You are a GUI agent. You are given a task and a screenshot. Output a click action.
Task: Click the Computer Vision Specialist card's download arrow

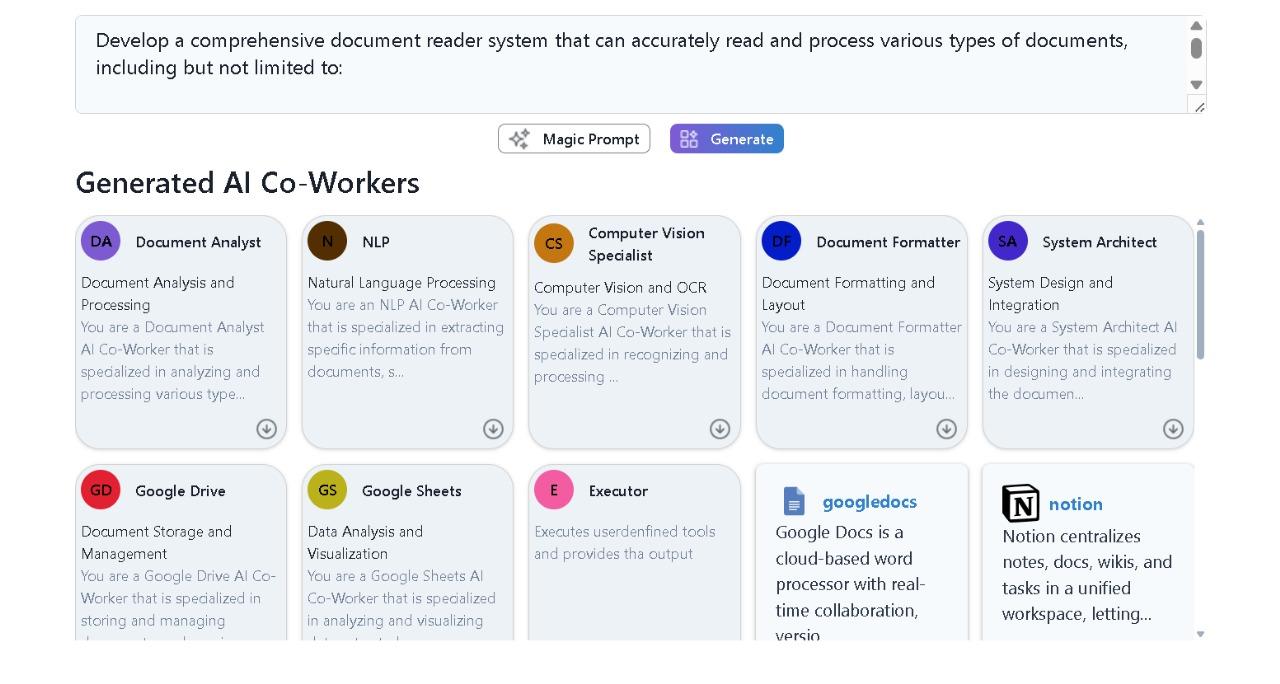click(x=720, y=429)
